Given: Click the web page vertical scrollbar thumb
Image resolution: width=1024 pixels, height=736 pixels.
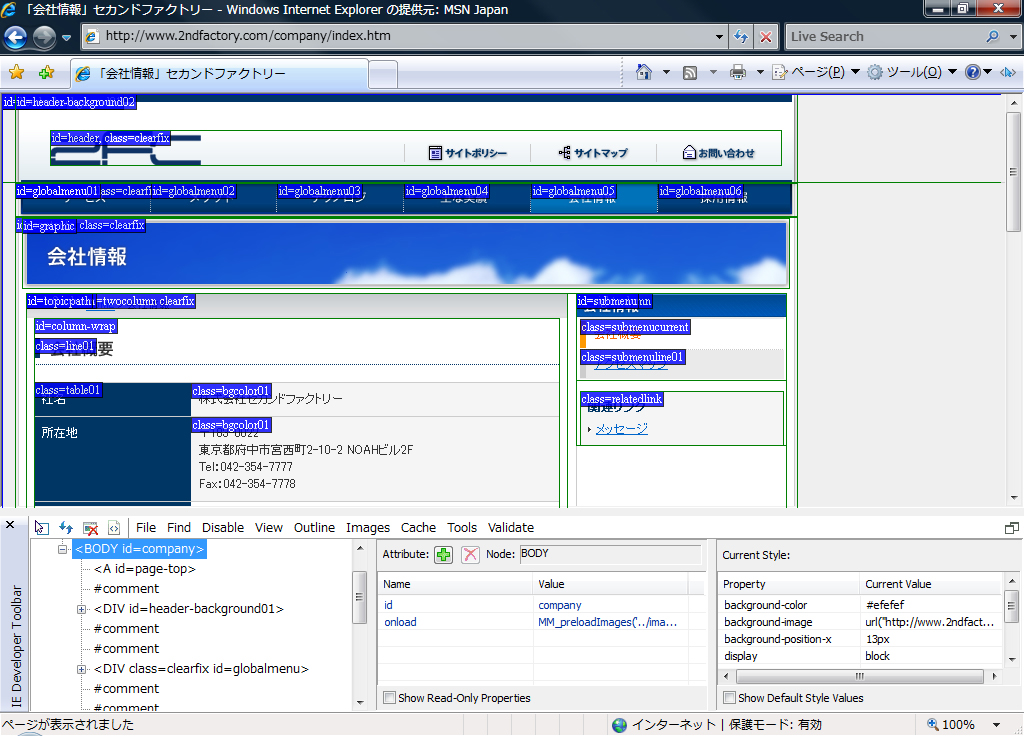Looking at the screenshot, I should (x=1013, y=172).
